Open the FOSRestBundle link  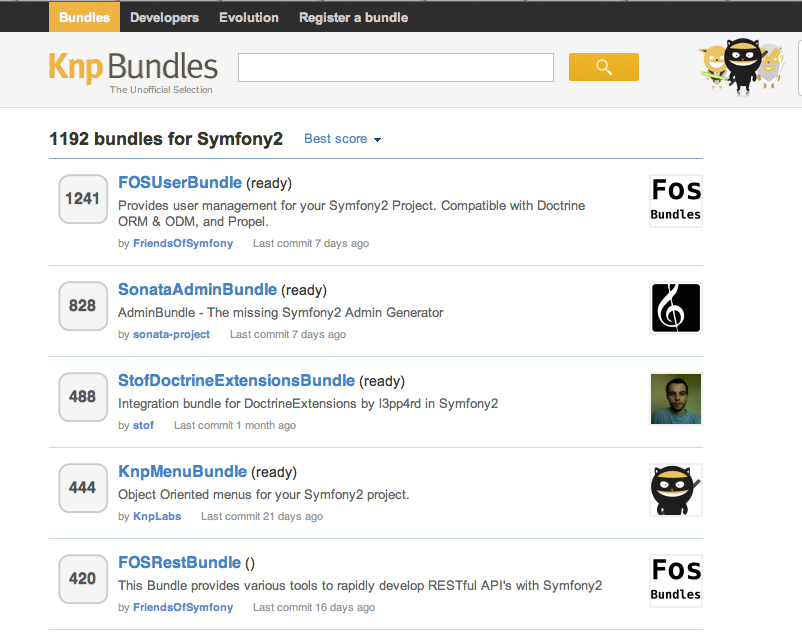(x=180, y=563)
